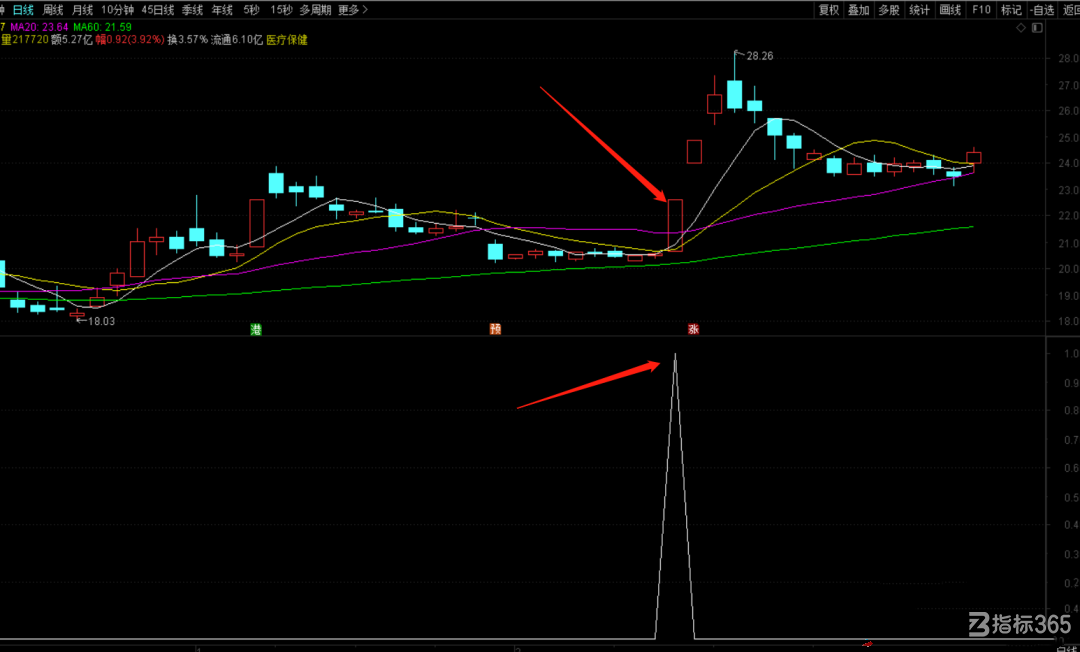Open the 季线 quarterly chart tab
Image resolution: width=1080 pixels, height=652 pixels.
(192, 10)
